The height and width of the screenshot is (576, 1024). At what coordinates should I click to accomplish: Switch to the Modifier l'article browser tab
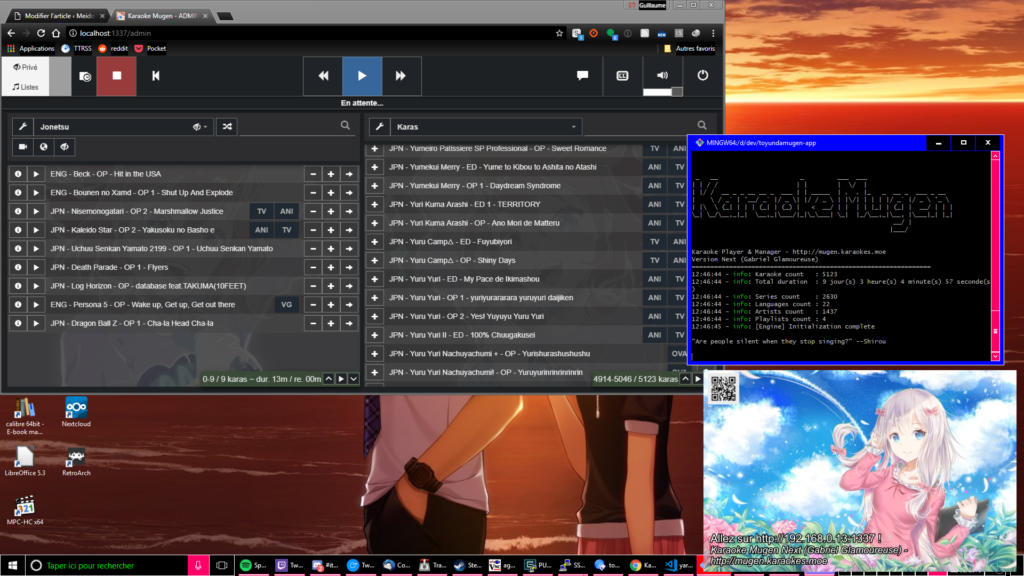[59, 16]
